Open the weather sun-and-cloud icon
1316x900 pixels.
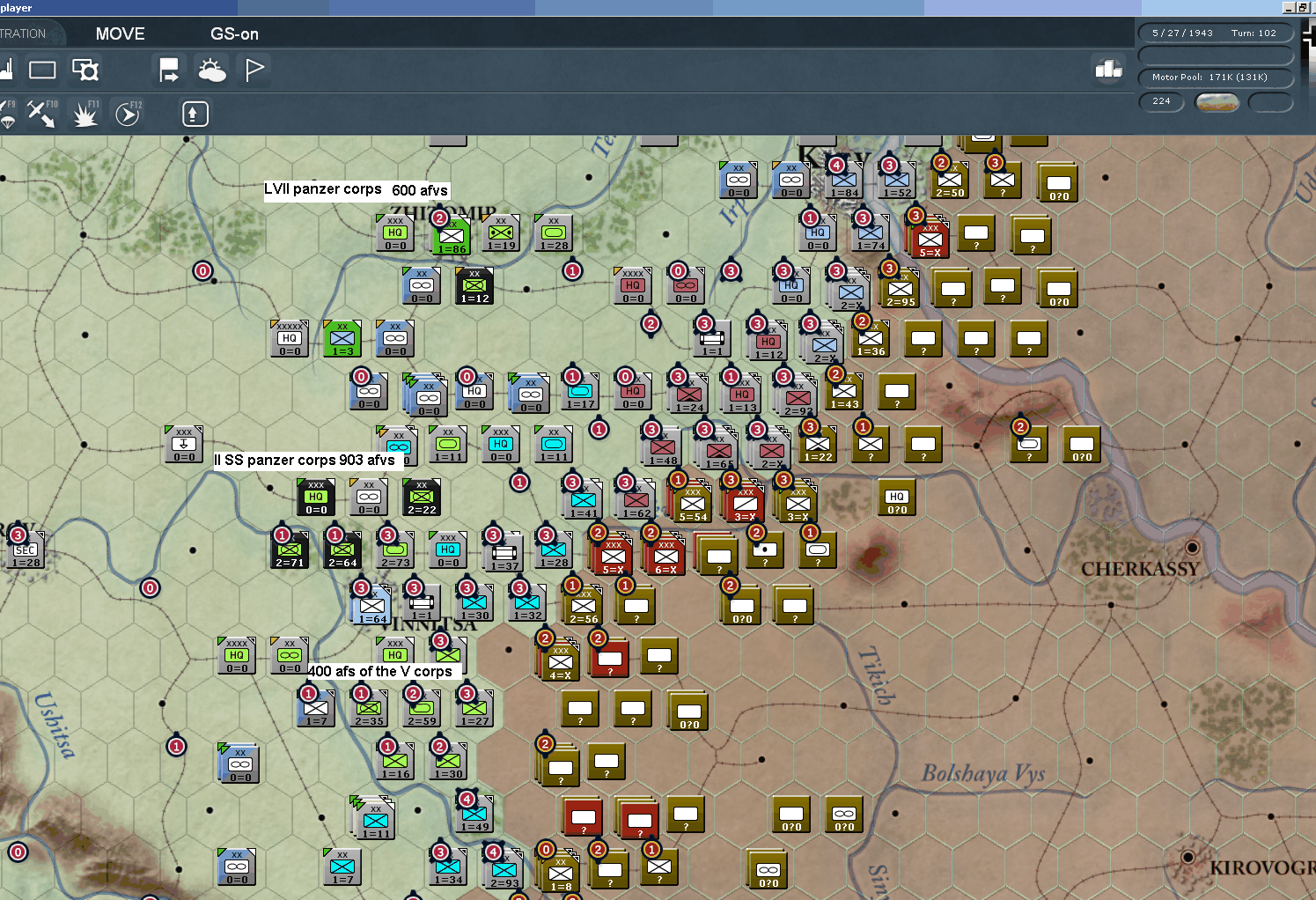pyautogui.click(x=212, y=70)
